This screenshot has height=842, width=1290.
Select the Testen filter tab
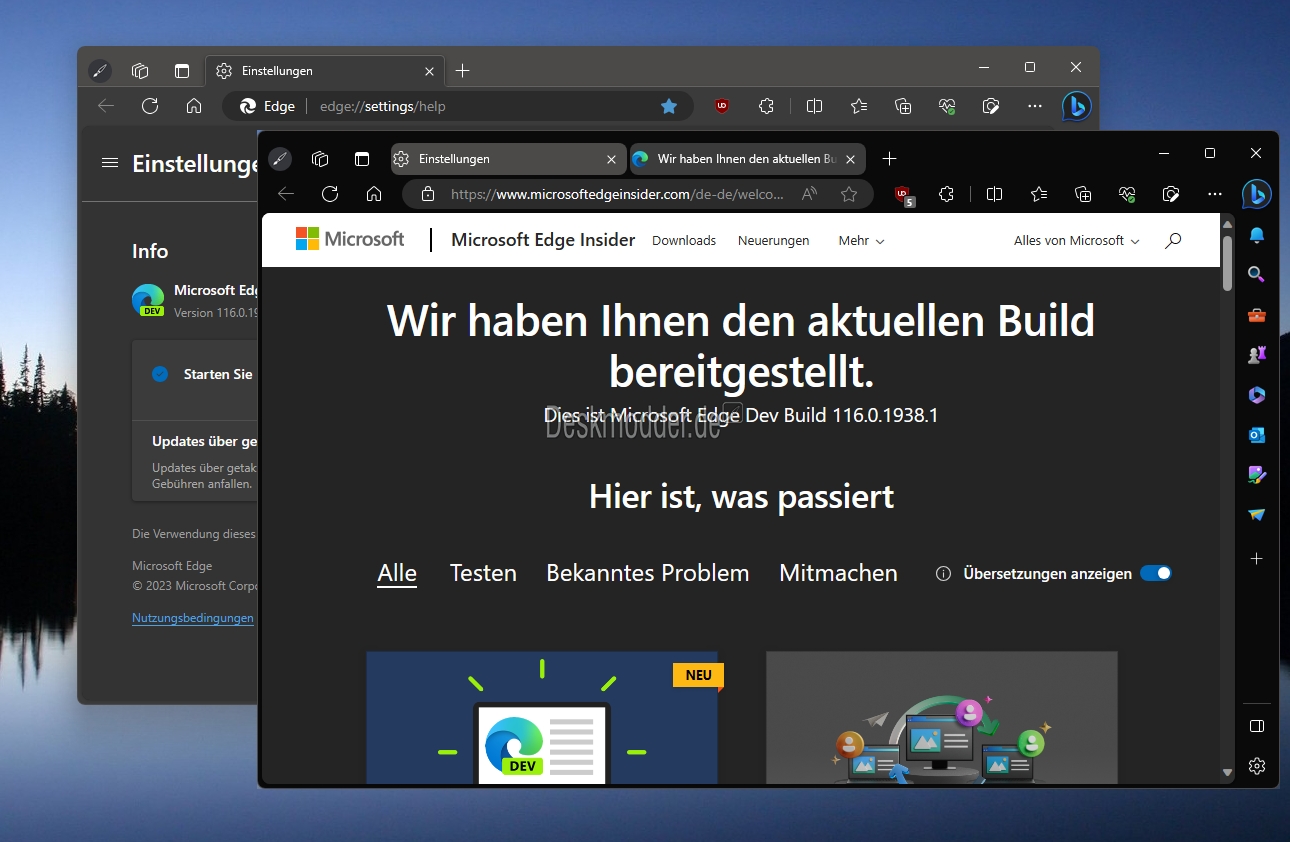[483, 574]
